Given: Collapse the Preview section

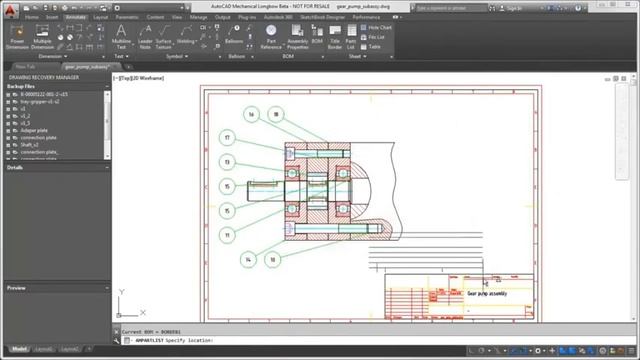Looking at the screenshot, I should click(x=107, y=288).
